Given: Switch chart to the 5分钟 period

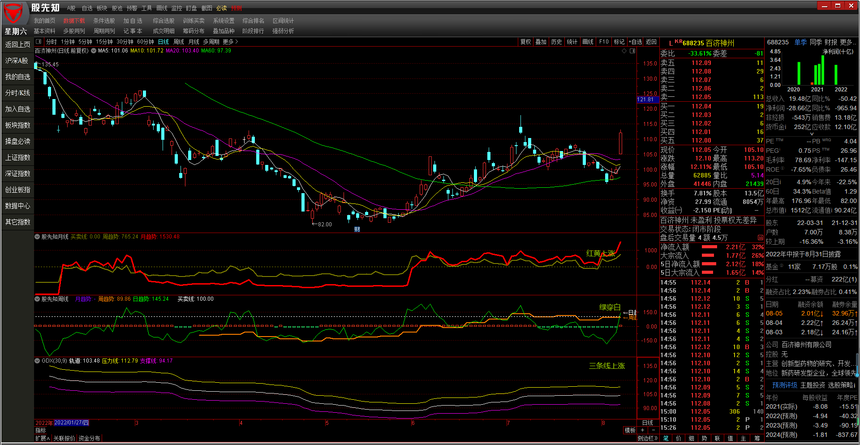Looking at the screenshot, I should tap(84, 42).
